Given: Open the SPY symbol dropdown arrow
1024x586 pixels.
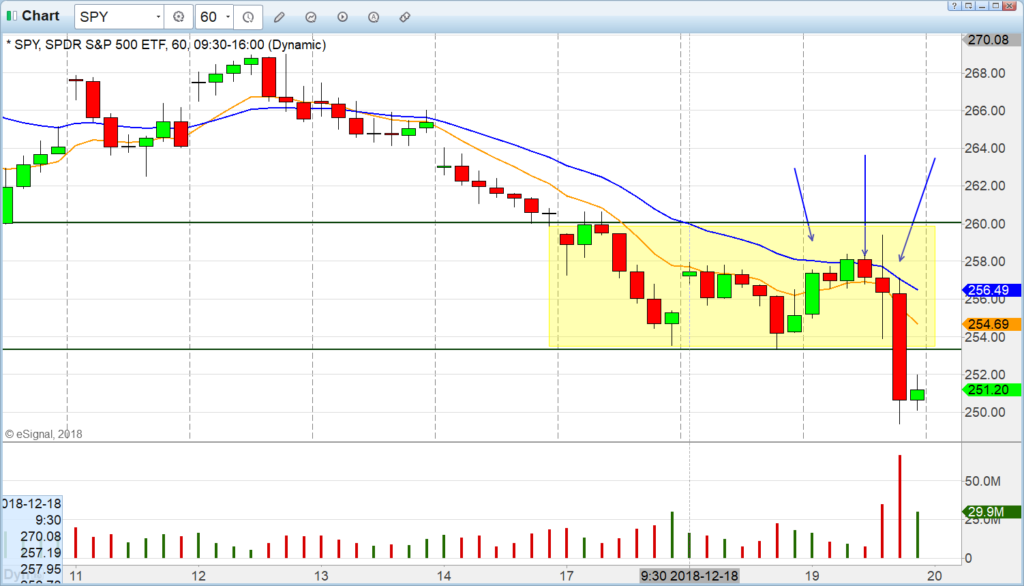Looking at the screenshot, I should (158, 17).
